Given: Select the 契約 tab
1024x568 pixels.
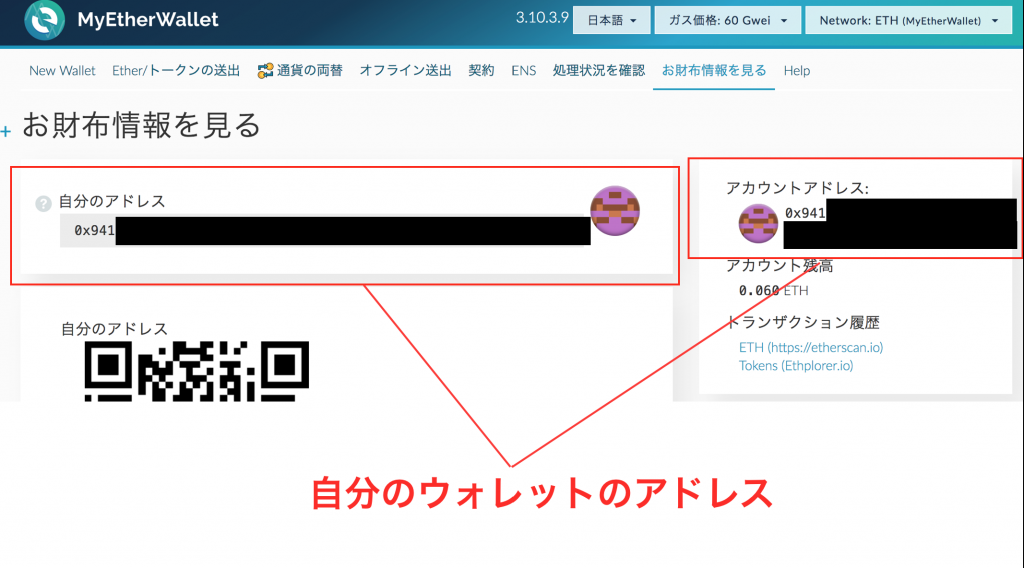Looking at the screenshot, I should click(481, 71).
